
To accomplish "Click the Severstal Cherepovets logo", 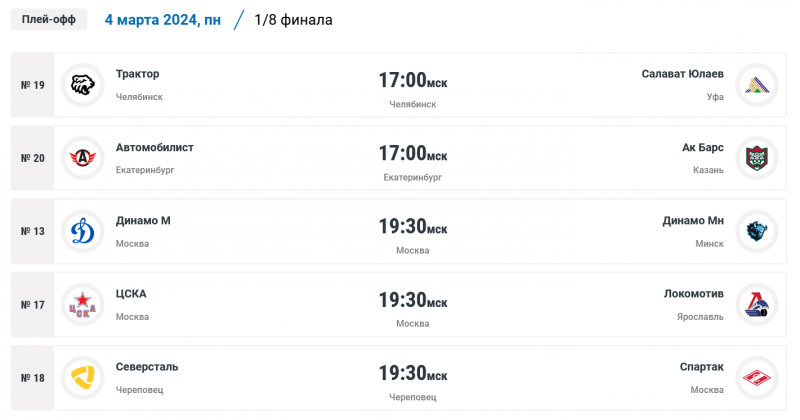I will pyautogui.click(x=82, y=377).
